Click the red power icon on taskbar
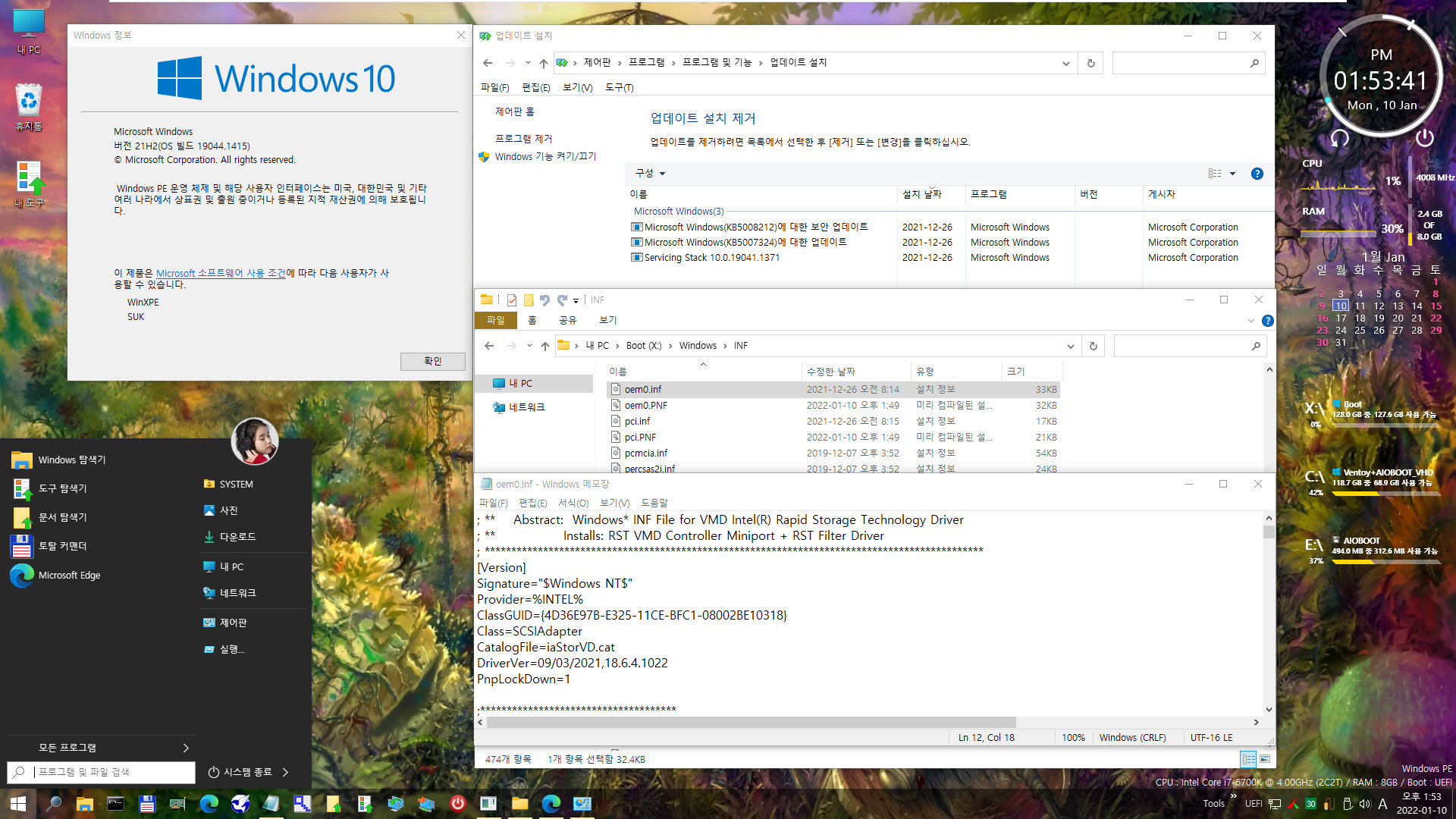 click(458, 804)
